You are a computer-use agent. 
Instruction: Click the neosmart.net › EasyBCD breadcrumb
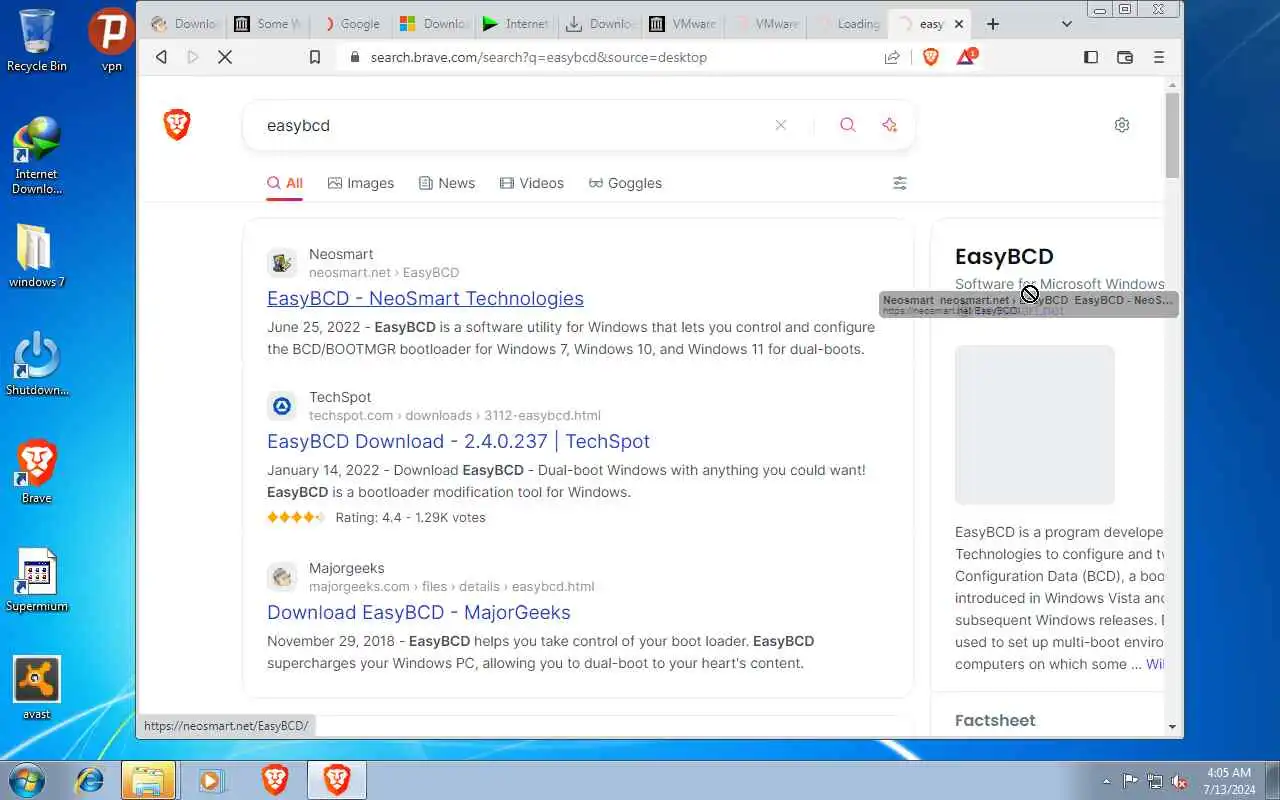(x=384, y=272)
